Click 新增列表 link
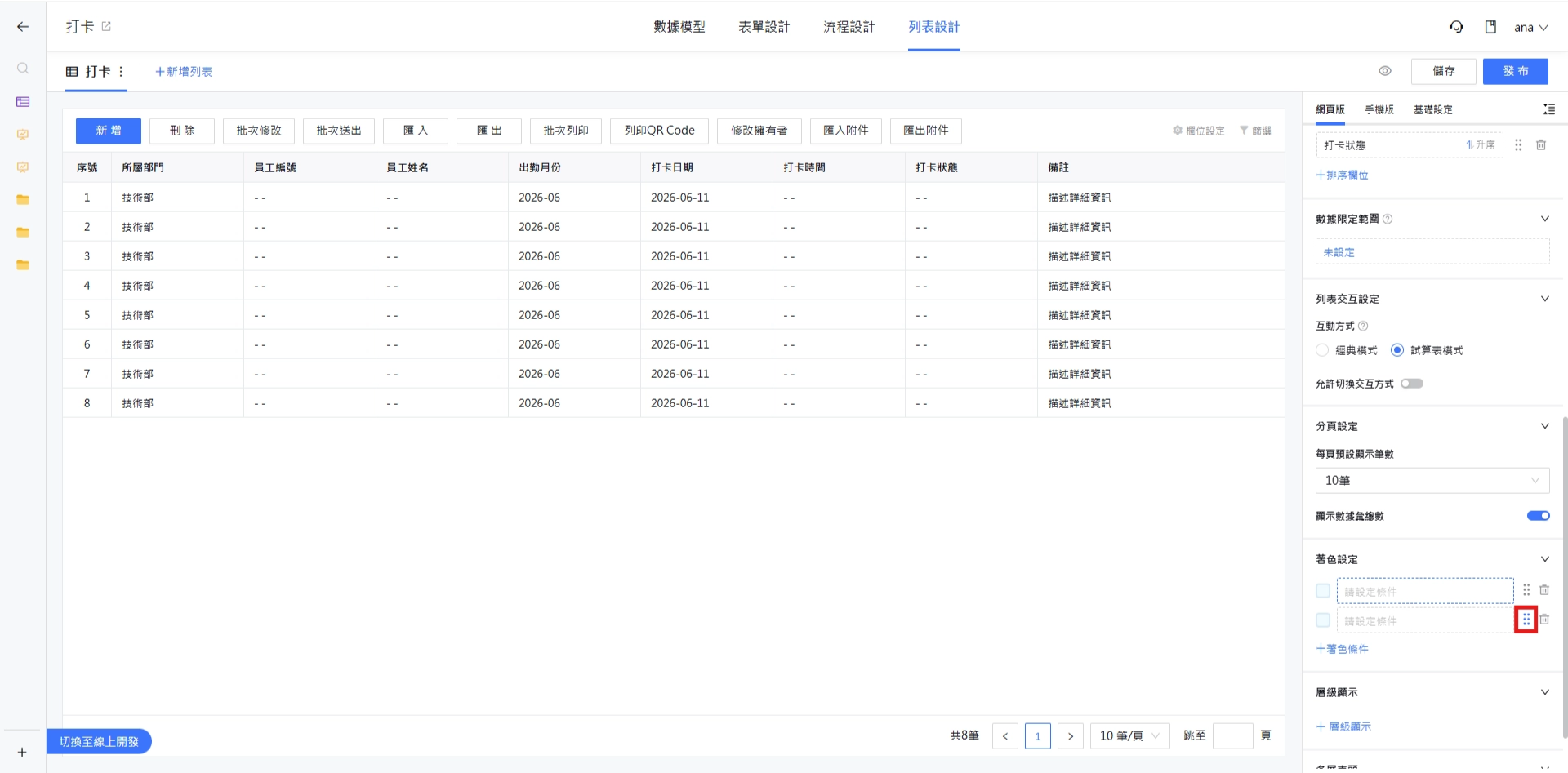This screenshot has width=1568, height=773. click(x=184, y=72)
